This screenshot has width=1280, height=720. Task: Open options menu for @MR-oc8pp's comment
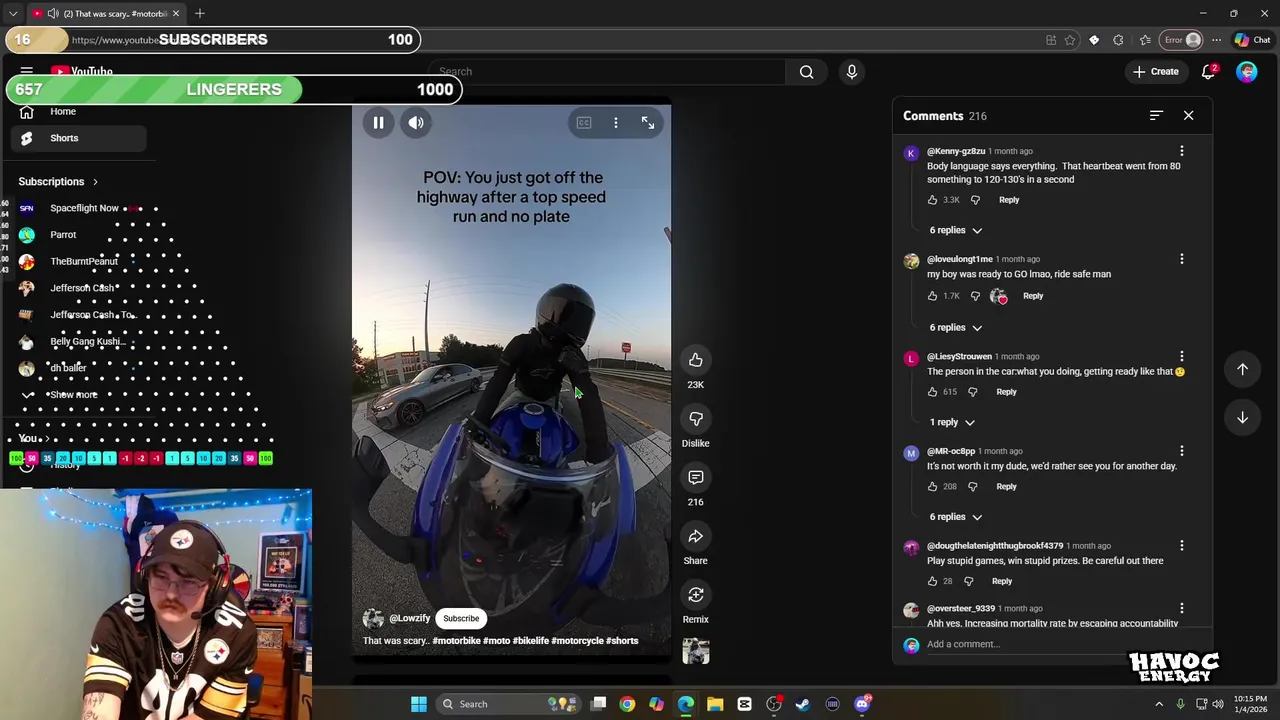pos(1181,452)
